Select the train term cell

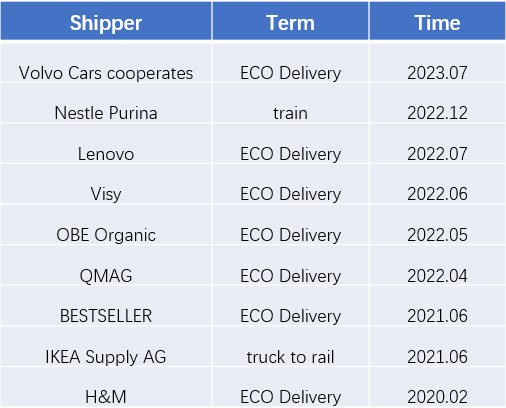tap(290, 103)
